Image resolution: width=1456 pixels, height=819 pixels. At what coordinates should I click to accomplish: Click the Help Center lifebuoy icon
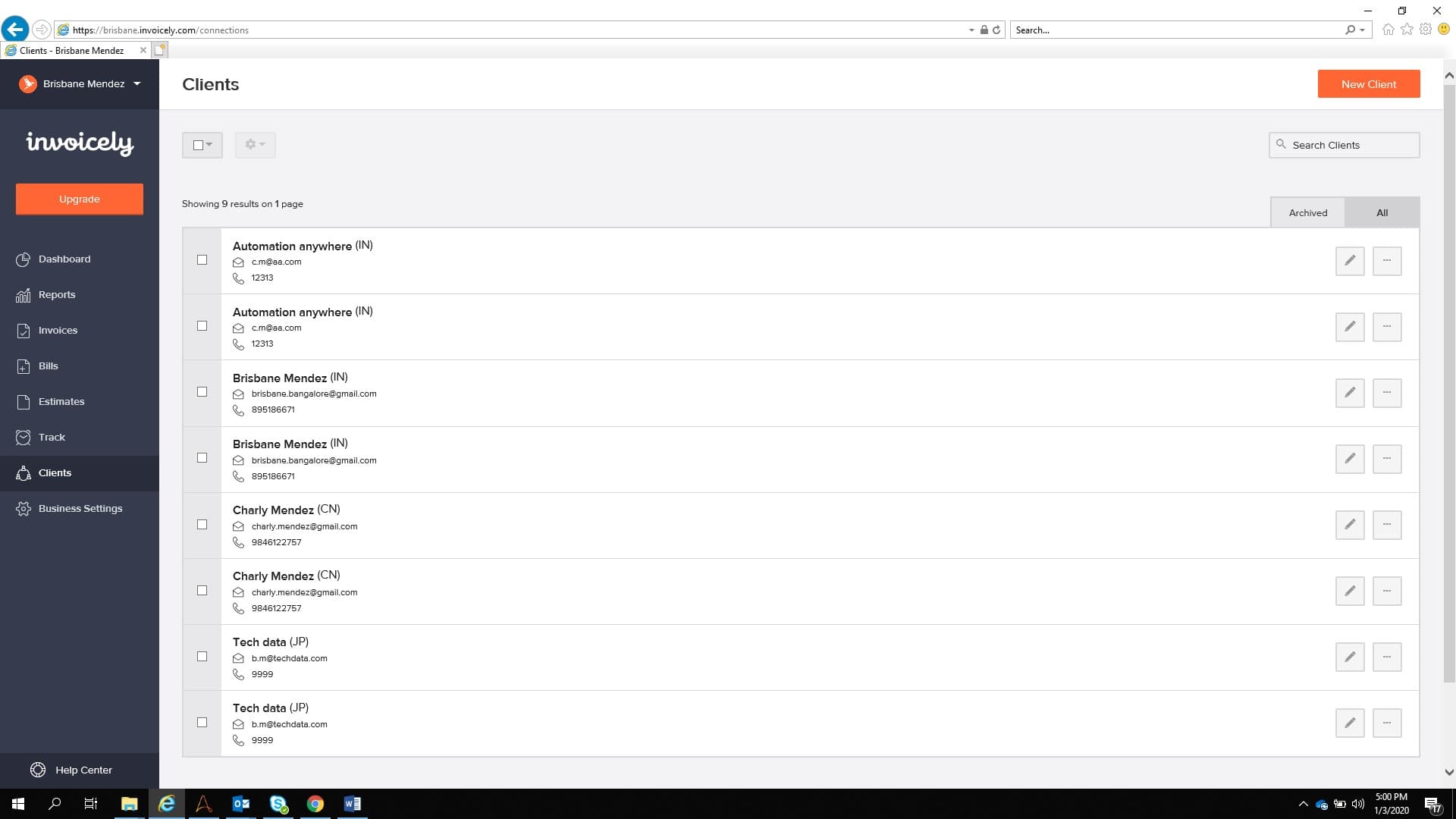tap(38, 770)
